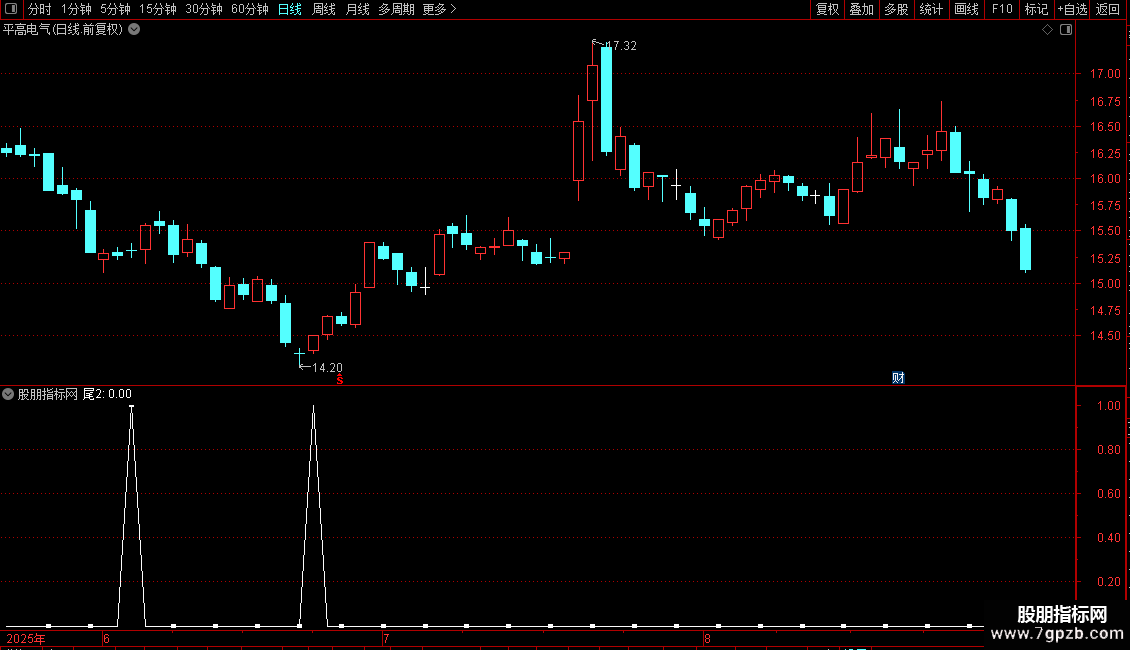Click the 14.20 low price label
Viewport: 1130px width, 650px height.
(x=327, y=368)
